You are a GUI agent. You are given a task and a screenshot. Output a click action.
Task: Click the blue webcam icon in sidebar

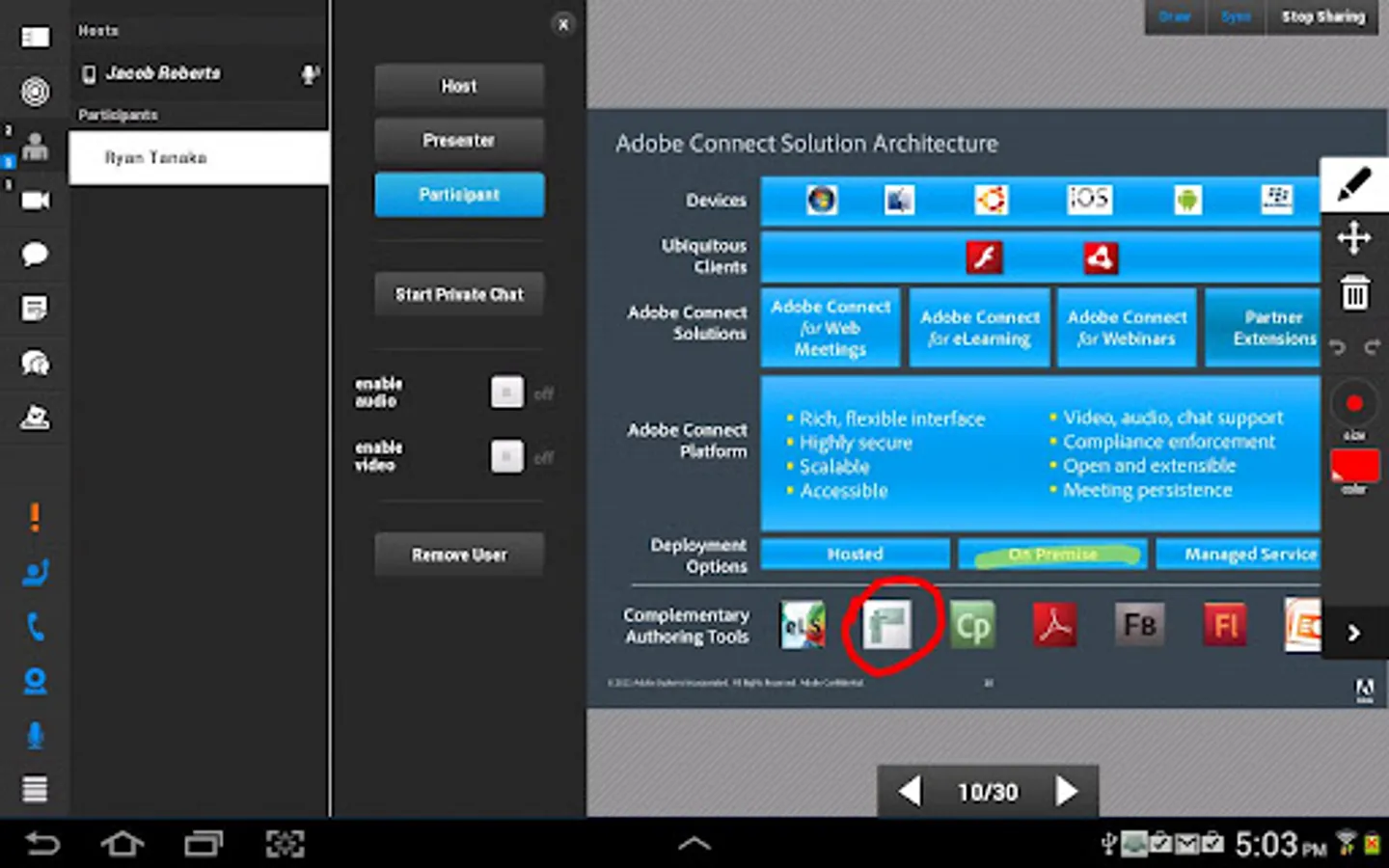(36, 682)
